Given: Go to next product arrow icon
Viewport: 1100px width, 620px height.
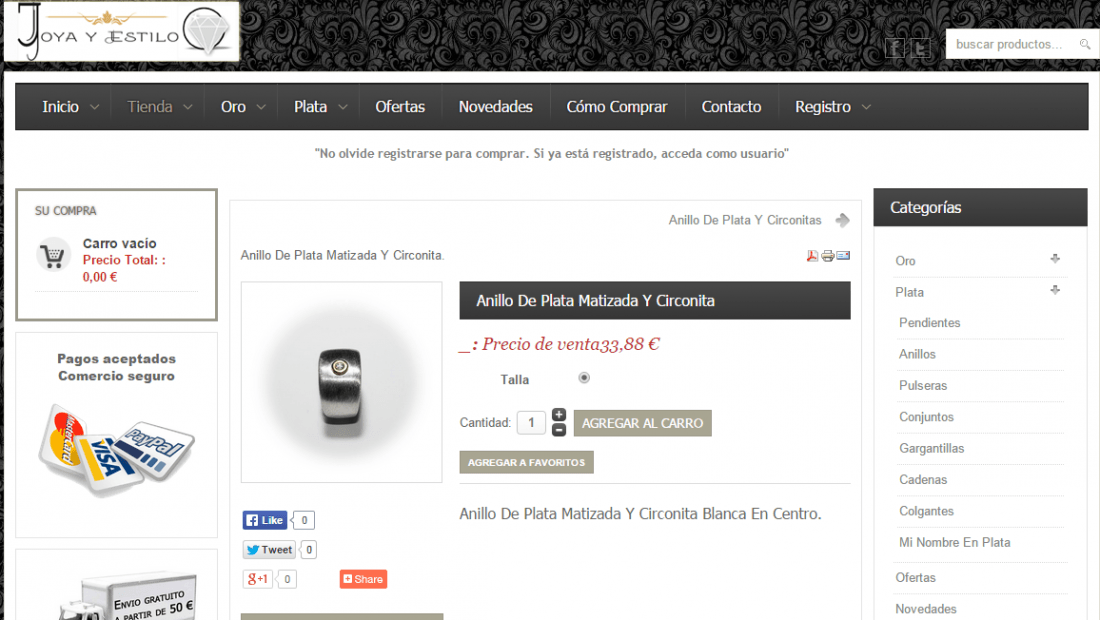Looking at the screenshot, I should tap(843, 220).
